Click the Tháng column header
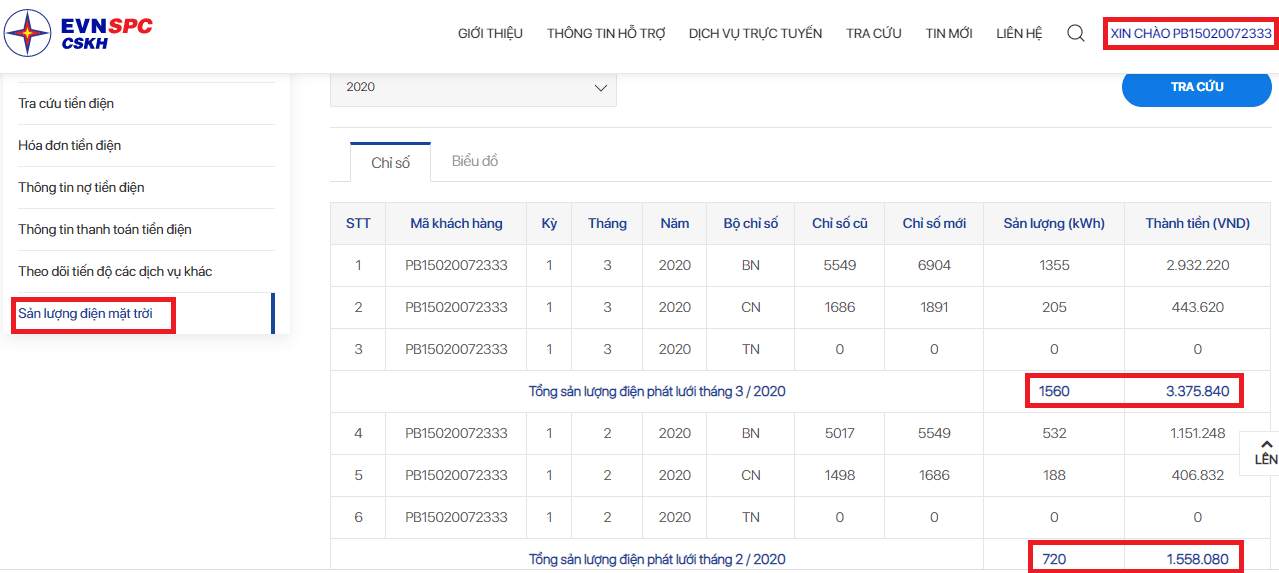 607,223
